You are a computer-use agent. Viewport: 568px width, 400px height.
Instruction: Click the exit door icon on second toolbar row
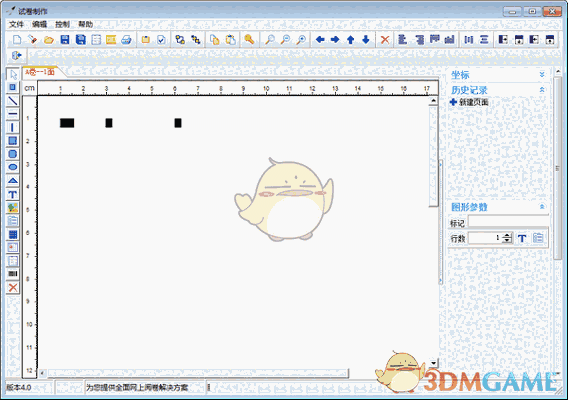click(17, 55)
